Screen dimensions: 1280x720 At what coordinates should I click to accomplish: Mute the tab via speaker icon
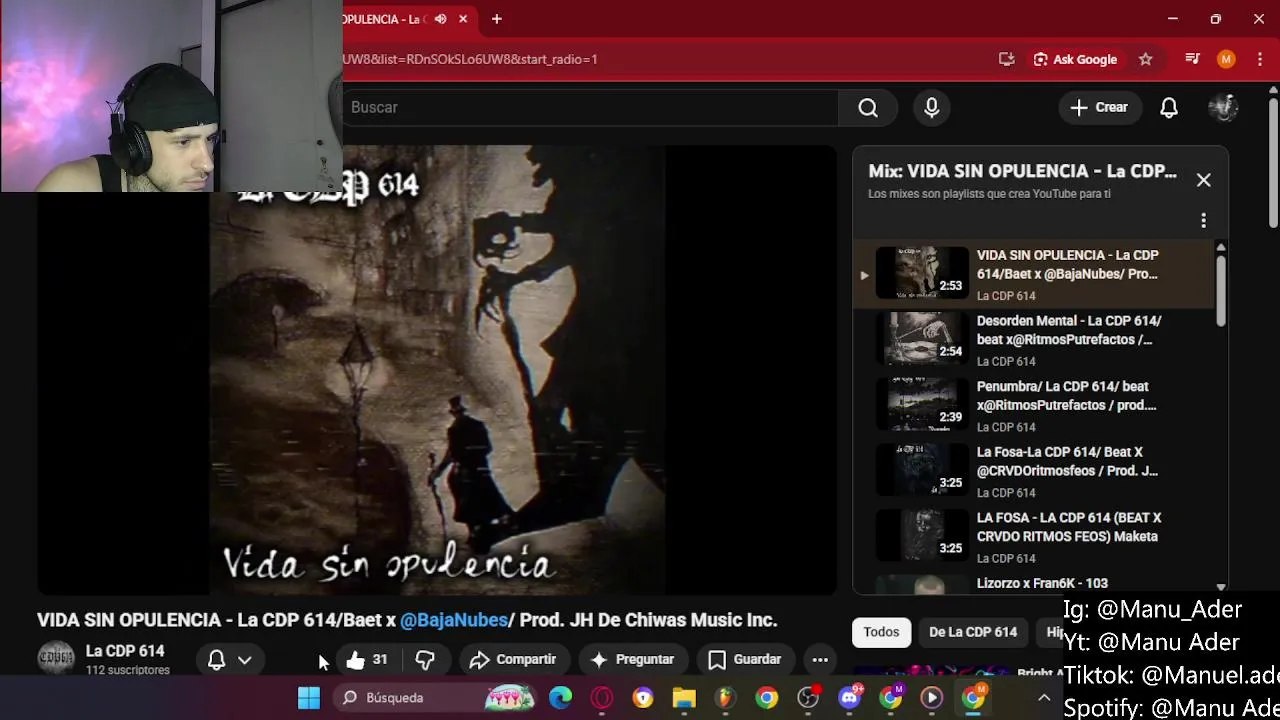[440, 19]
